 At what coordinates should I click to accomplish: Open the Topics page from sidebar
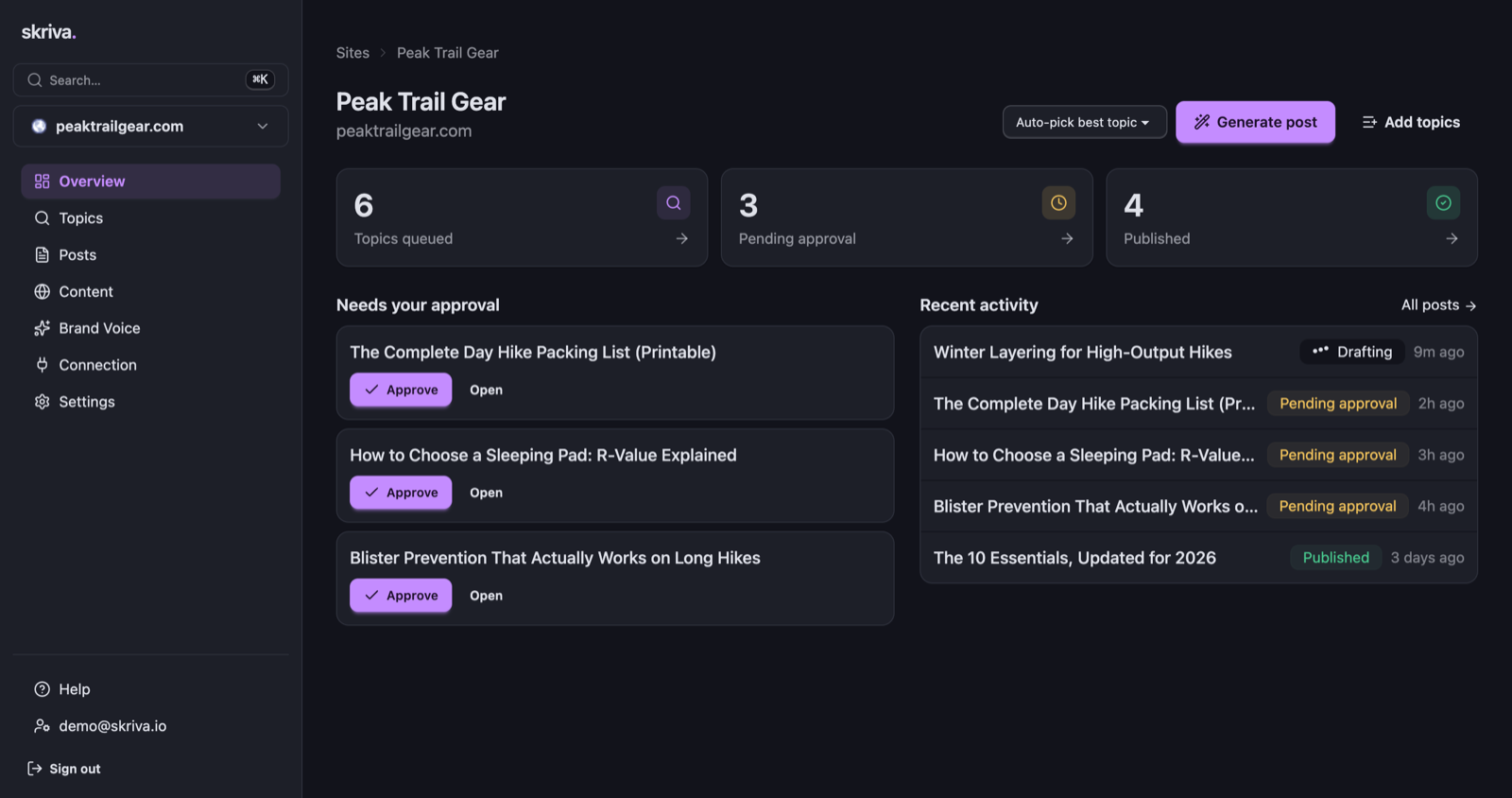click(x=151, y=218)
